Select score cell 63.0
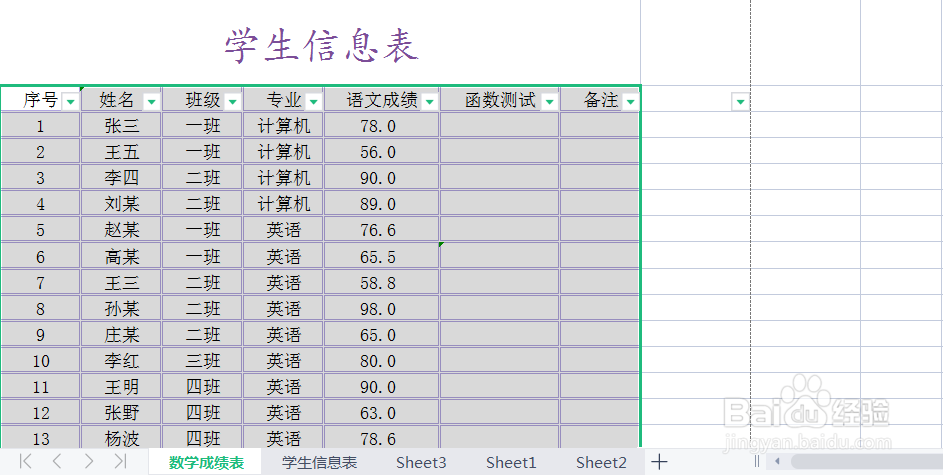Viewport: 943px width, 475px height. (x=381, y=412)
